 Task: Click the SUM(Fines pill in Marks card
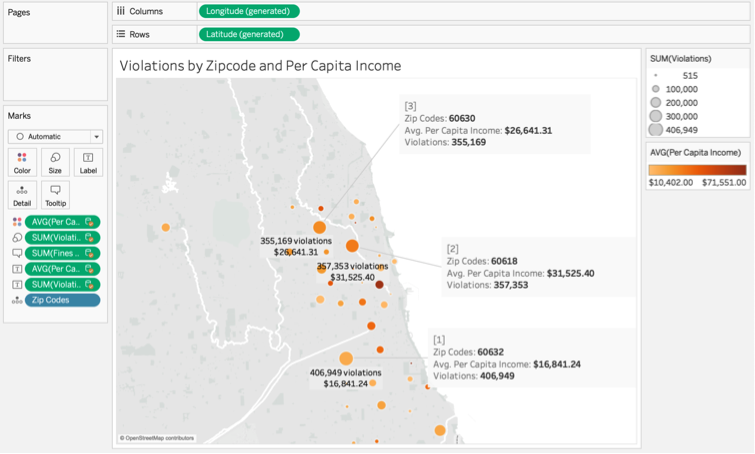63,254
